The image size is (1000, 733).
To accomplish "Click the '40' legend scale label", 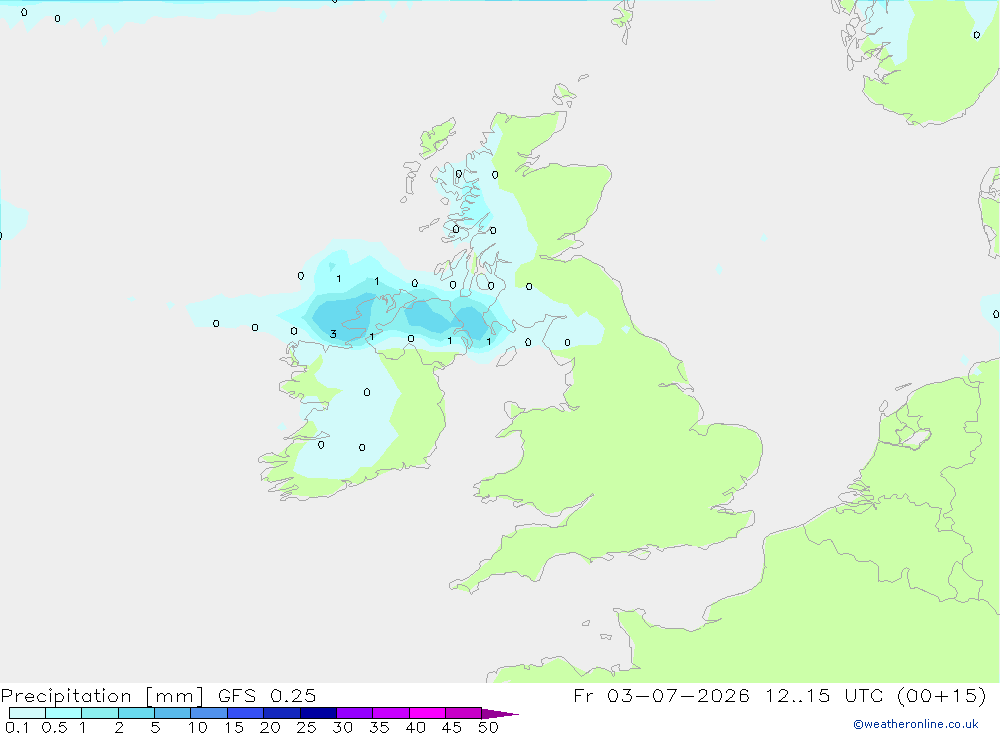I will click(x=416, y=727).
